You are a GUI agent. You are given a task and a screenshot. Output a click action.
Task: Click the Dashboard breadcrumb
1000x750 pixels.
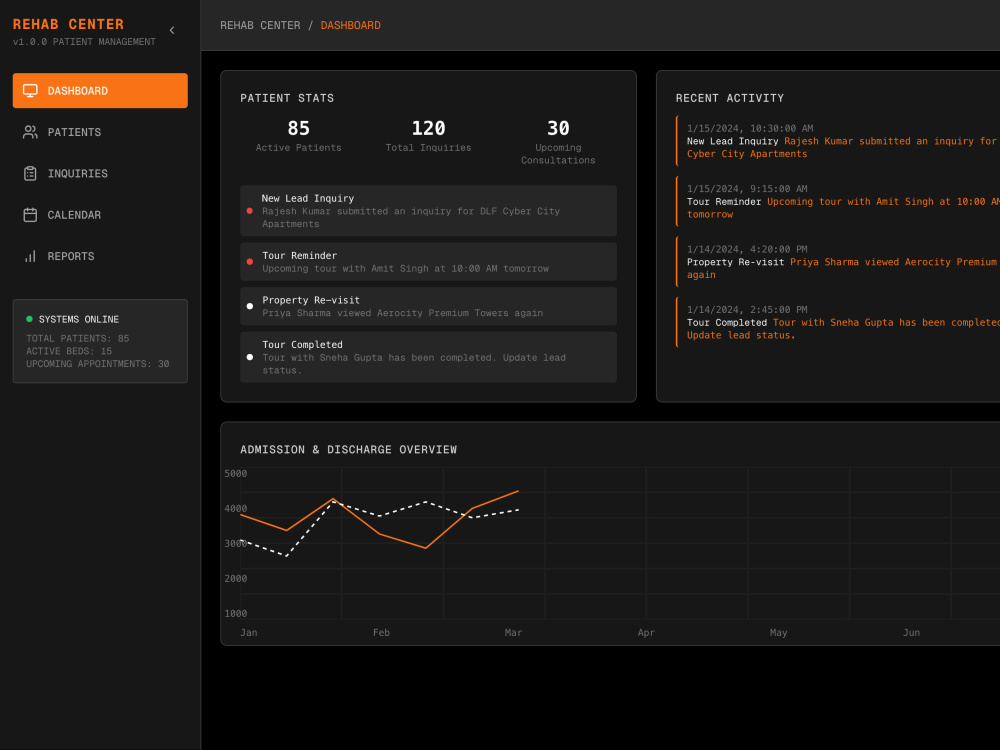tap(350, 26)
